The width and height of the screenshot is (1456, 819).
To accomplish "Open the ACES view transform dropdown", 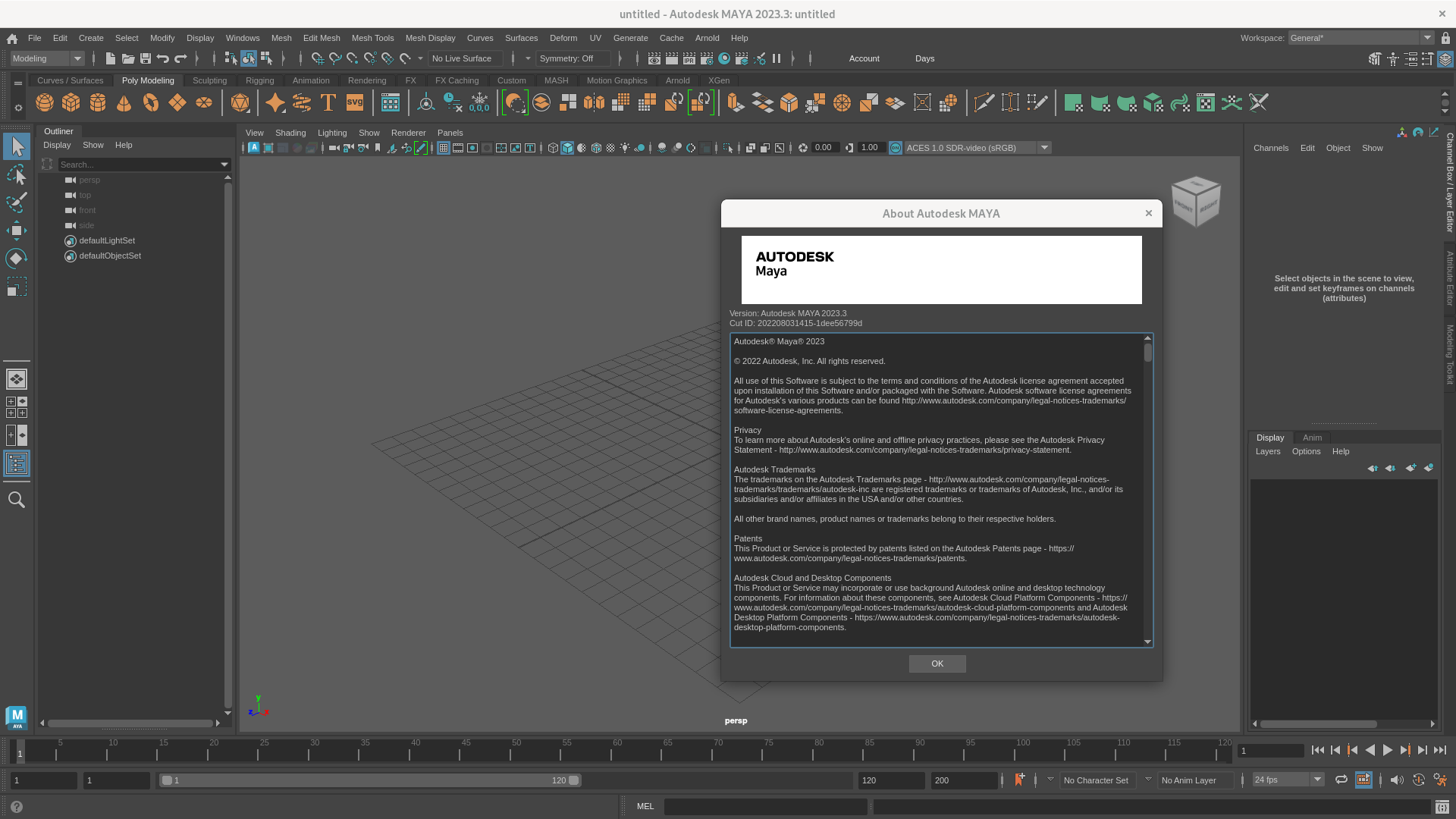I will coord(977,148).
